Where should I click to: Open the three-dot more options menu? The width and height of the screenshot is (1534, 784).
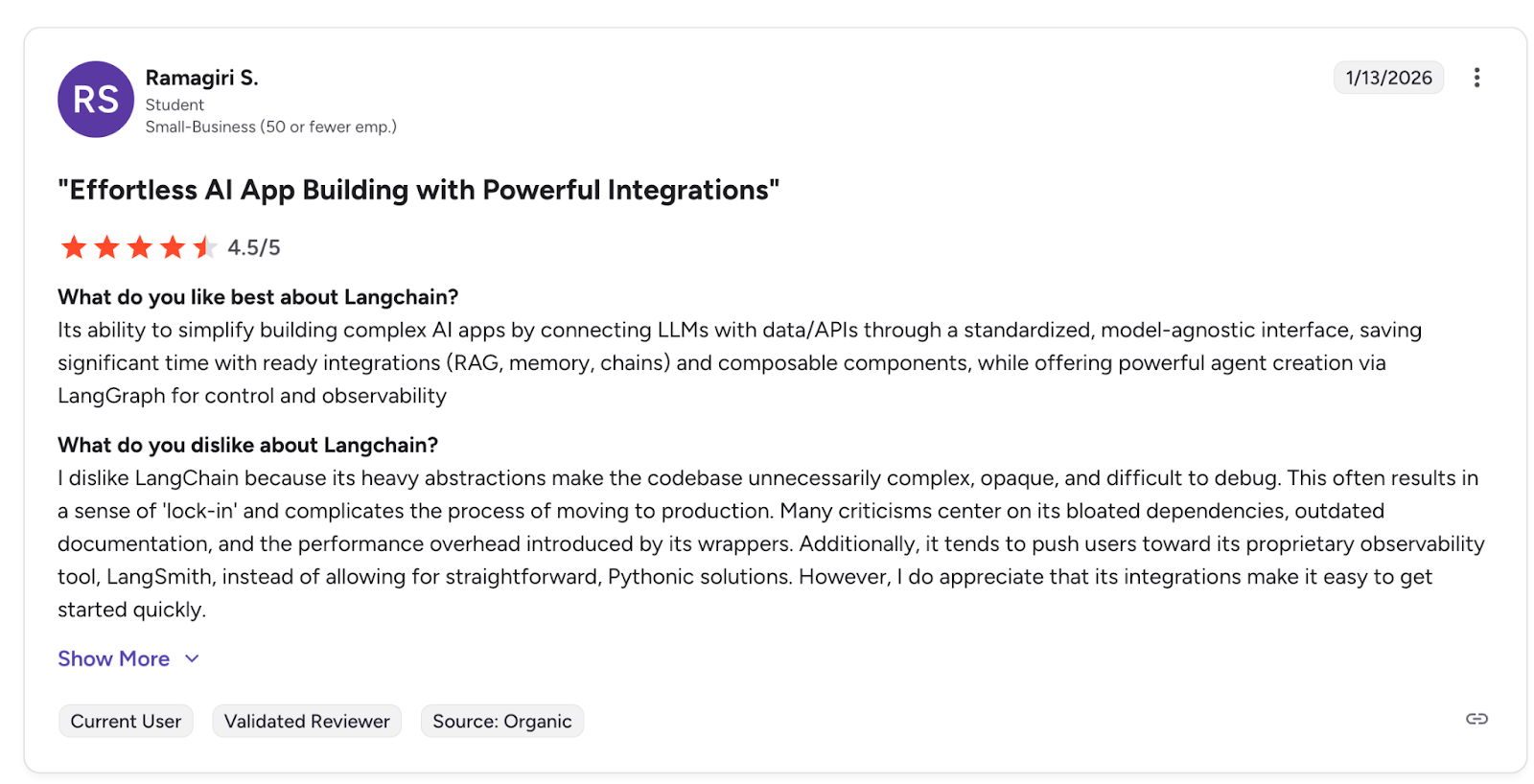[1476, 78]
